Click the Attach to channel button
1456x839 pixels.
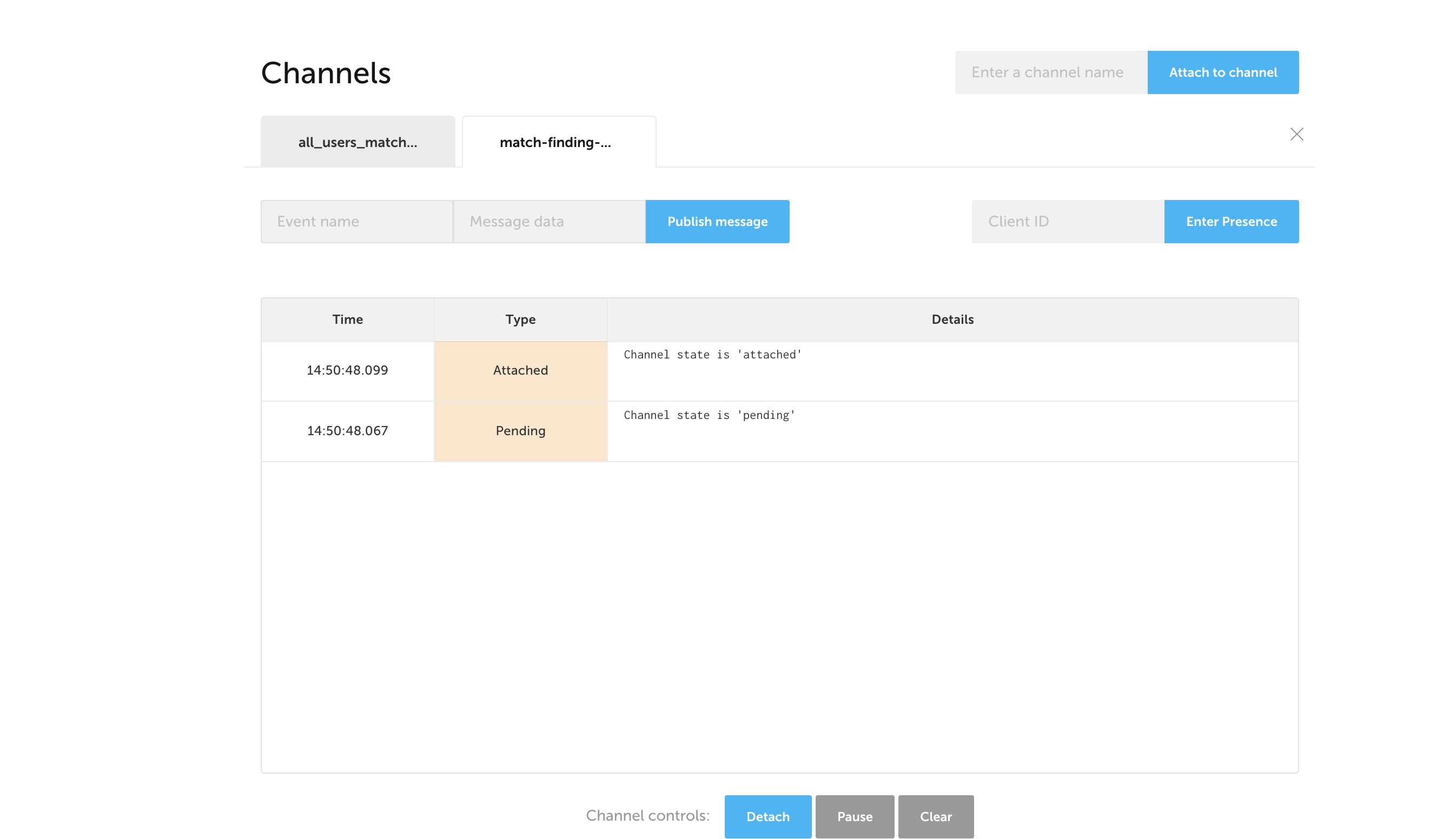tap(1223, 72)
